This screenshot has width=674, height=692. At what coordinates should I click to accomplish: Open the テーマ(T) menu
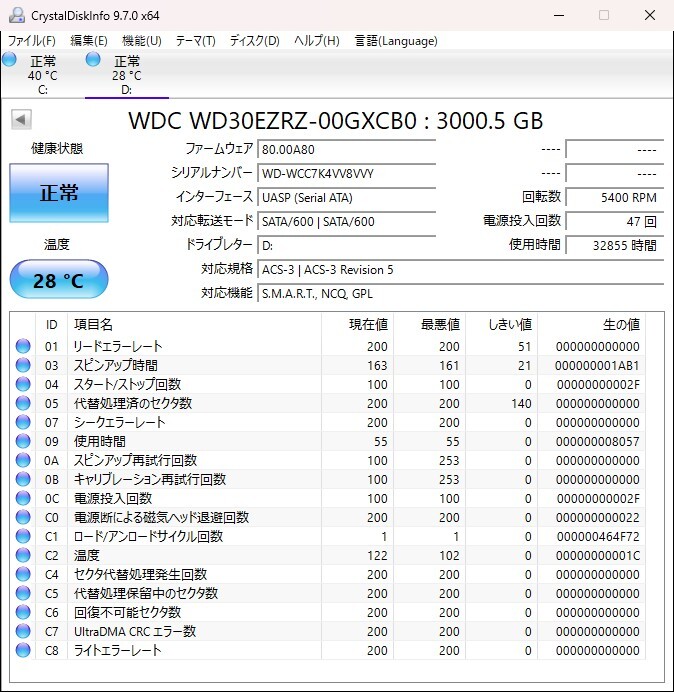click(x=196, y=41)
